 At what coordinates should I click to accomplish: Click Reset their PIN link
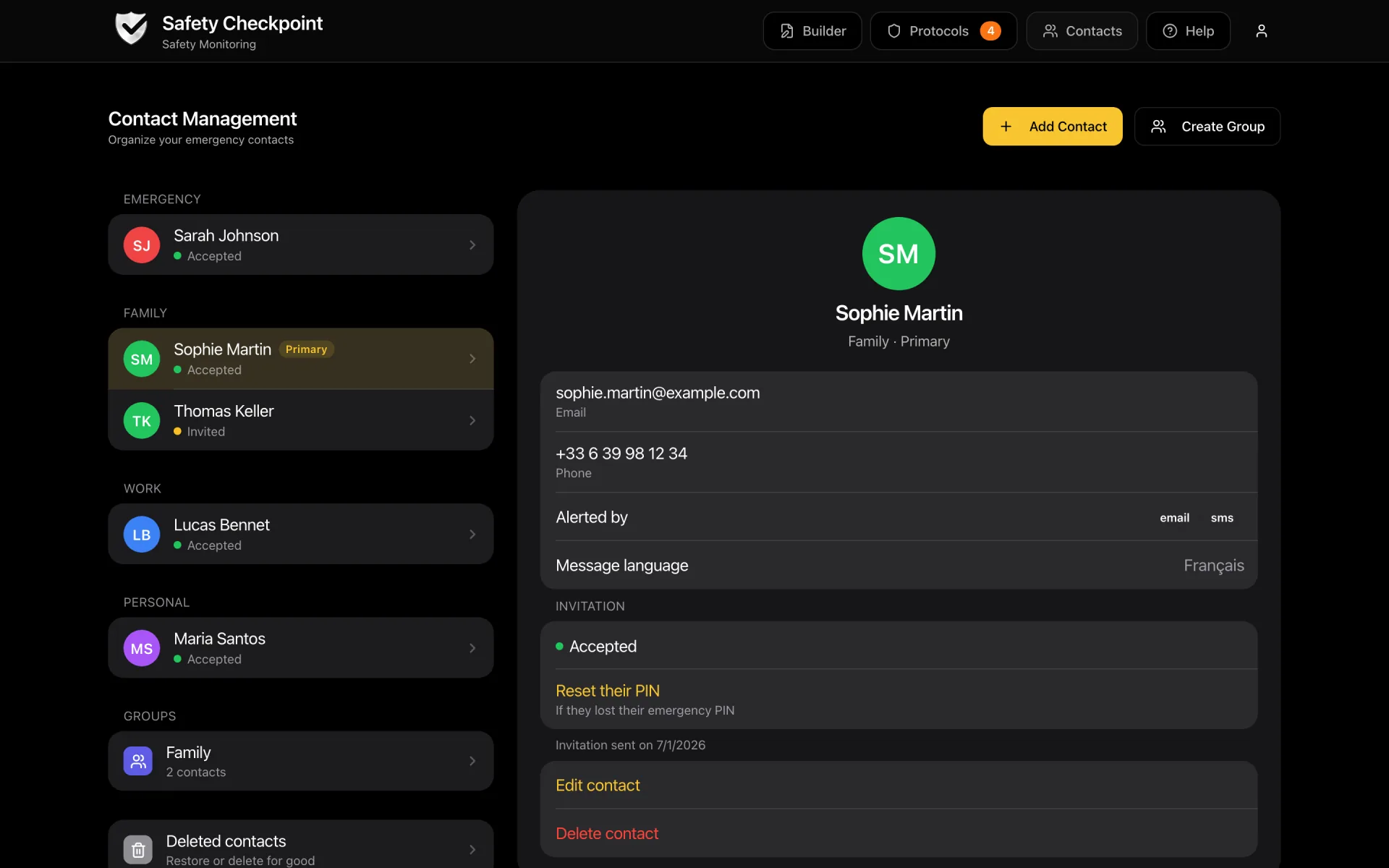pyautogui.click(x=608, y=691)
